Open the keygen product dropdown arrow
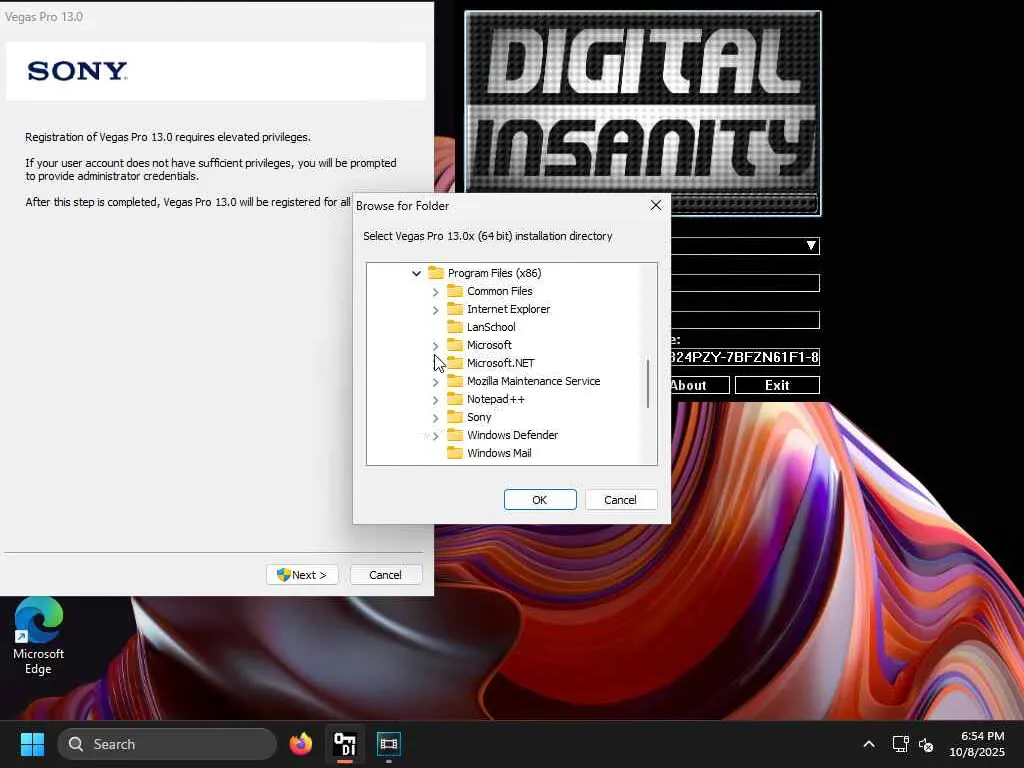1024x768 pixels. (x=810, y=246)
